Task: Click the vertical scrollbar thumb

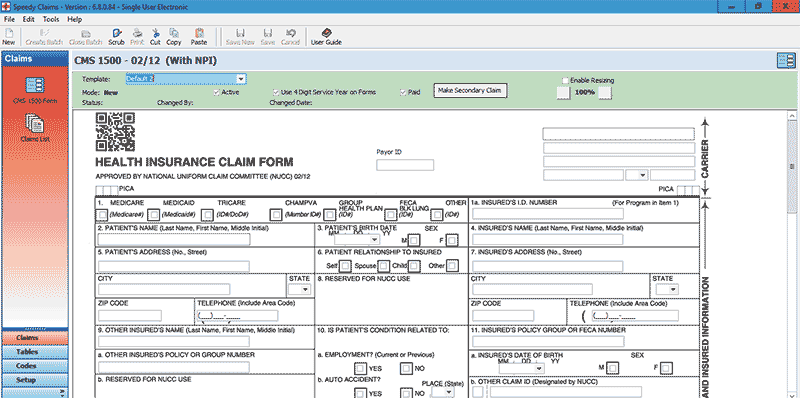Action: pyautogui.click(x=792, y=166)
